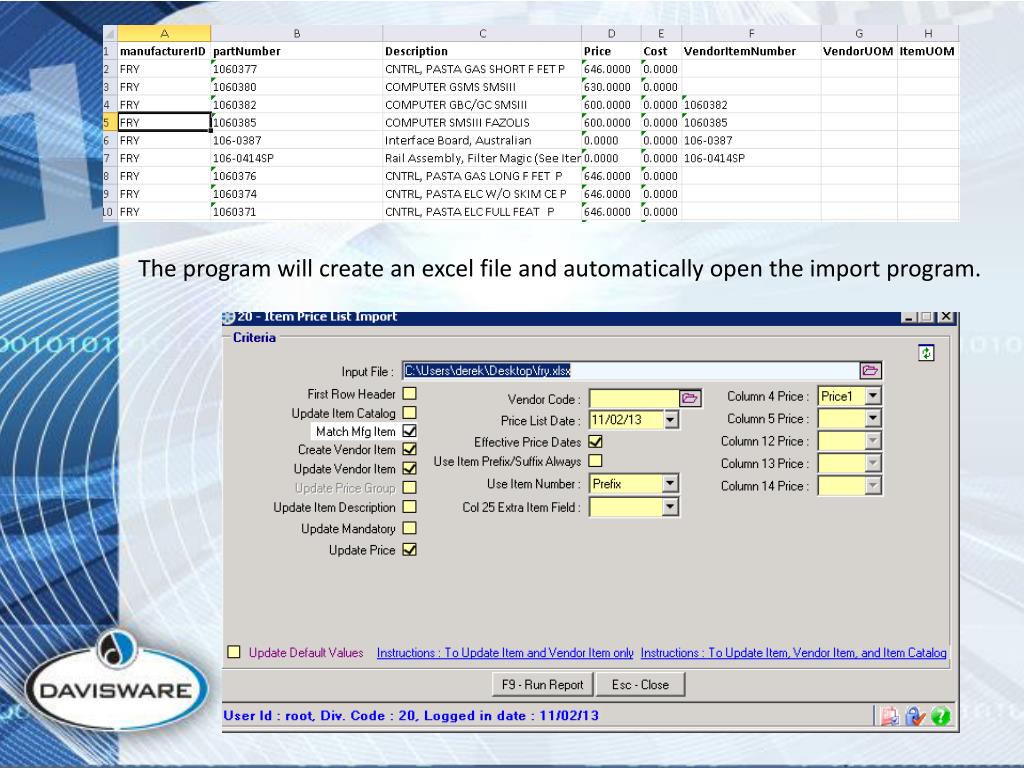Image resolution: width=1024 pixels, height=768 pixels.
Task: Select the cell 'COMPUTER GSMS SMSIII'
Action: [x=482, y=87]
